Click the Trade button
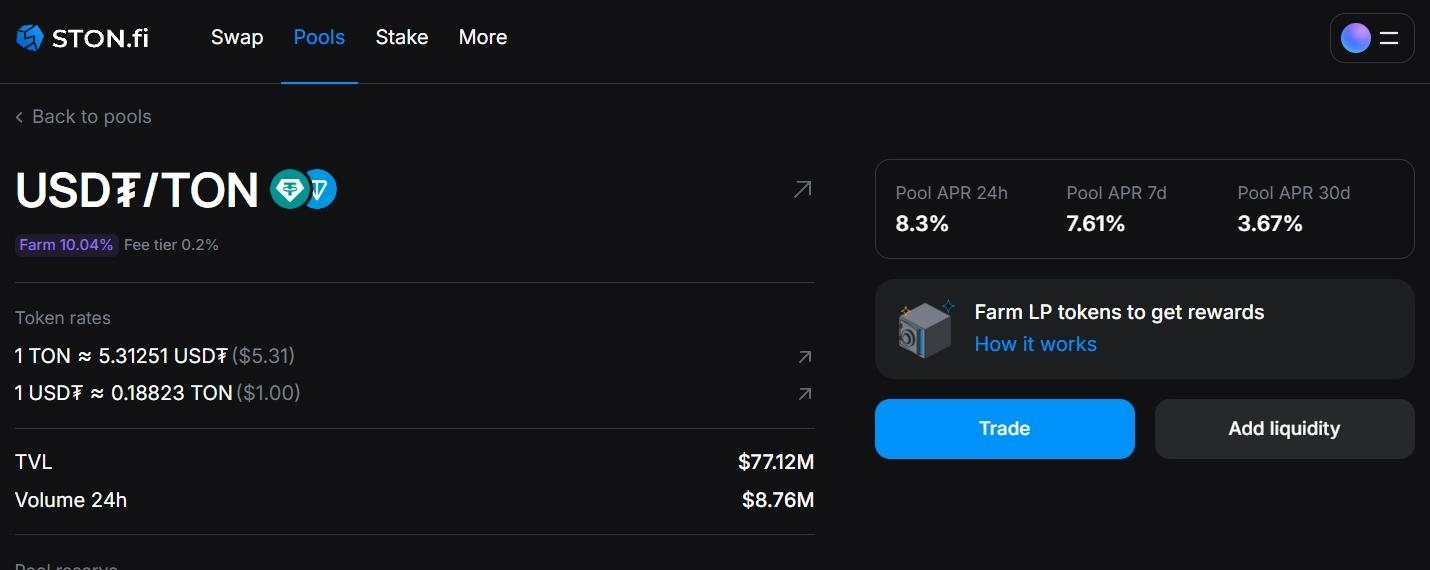Image resolution: width=1430 pixels, height=570 pixels. (x=1005, y=429)
